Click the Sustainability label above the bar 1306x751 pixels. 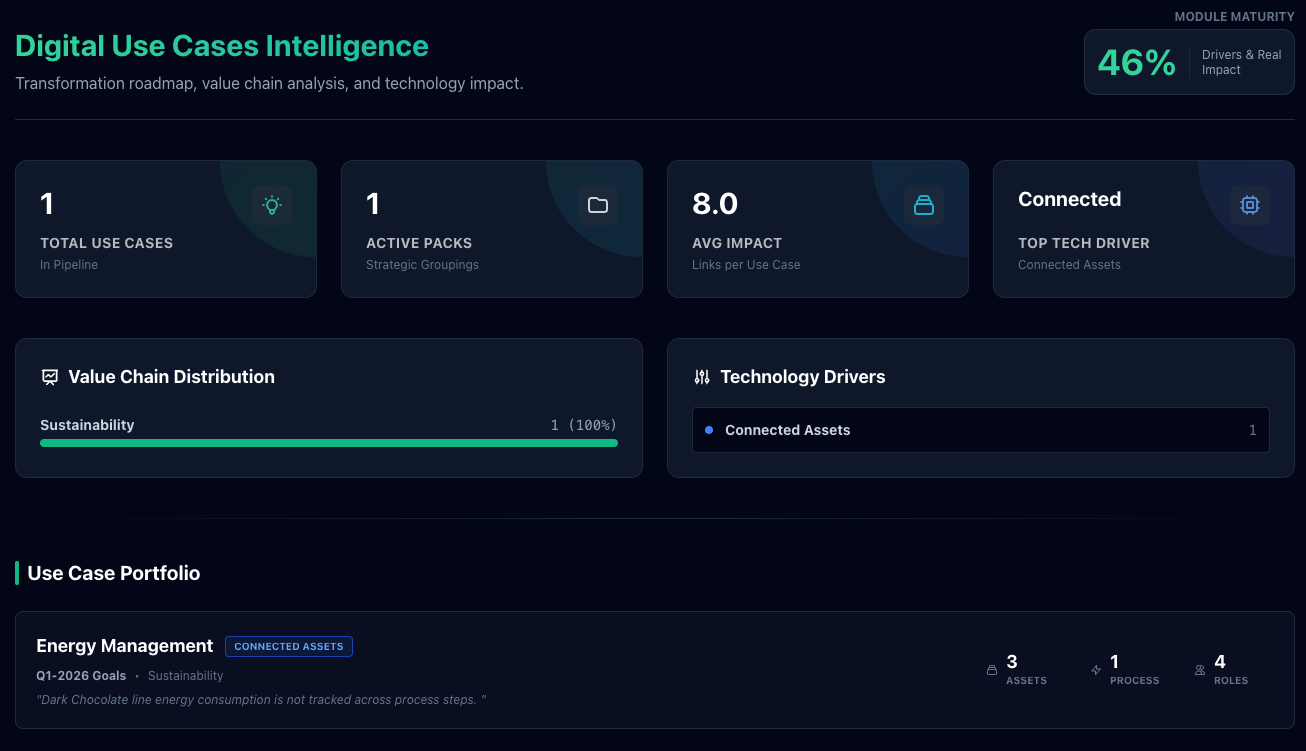point(87,425)
